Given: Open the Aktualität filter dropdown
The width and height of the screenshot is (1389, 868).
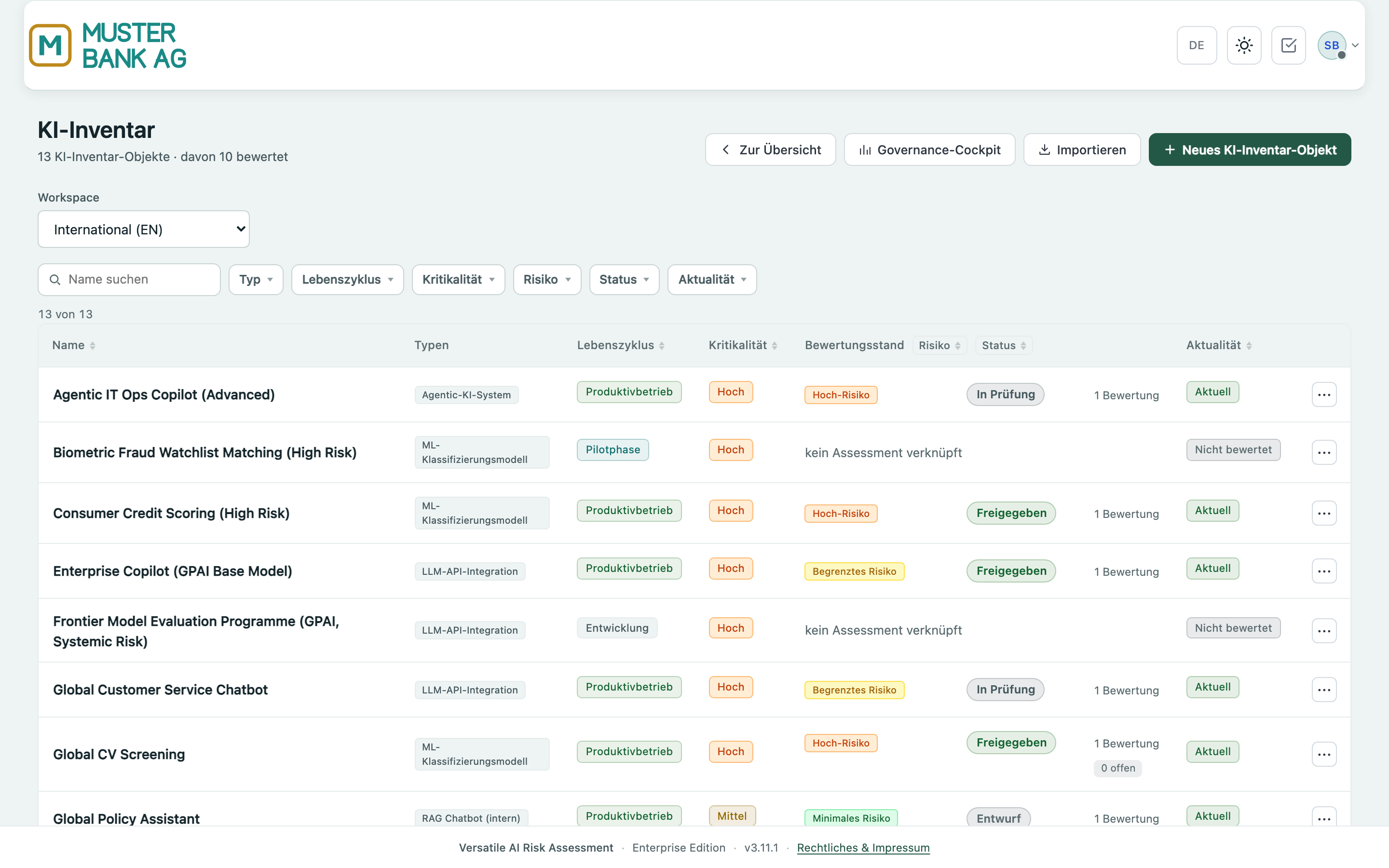Looking at the screenshot, I should point(712,280).
